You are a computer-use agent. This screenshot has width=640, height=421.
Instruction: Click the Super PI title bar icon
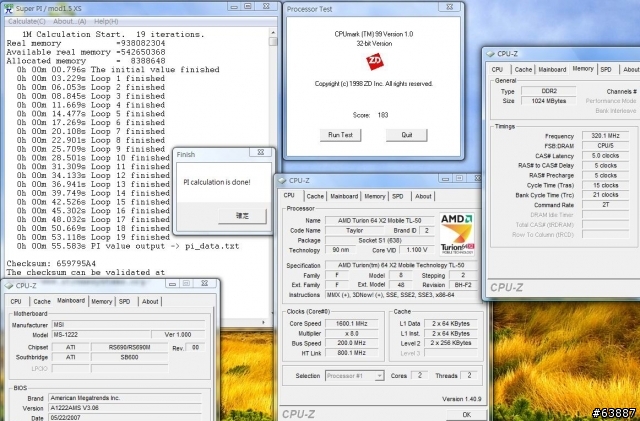coord(8,9)
